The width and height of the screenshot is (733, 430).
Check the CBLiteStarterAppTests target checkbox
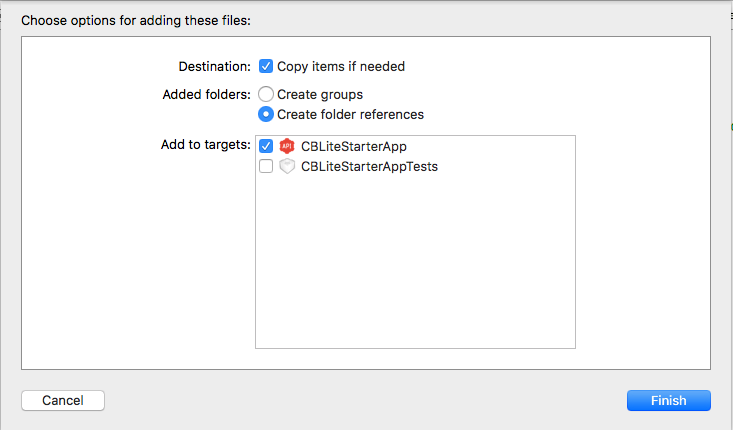point(266,166)
